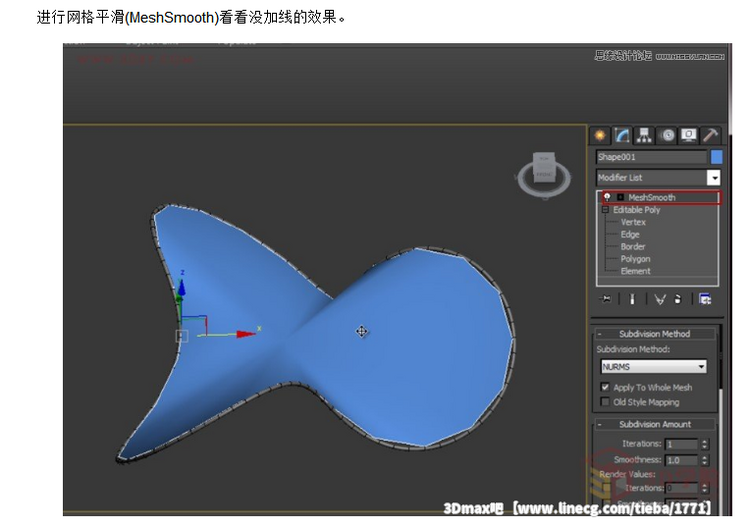Select the Border sub-object level
Image resolution: width=750 pixels, height=527 pixels.
point(633,246)
